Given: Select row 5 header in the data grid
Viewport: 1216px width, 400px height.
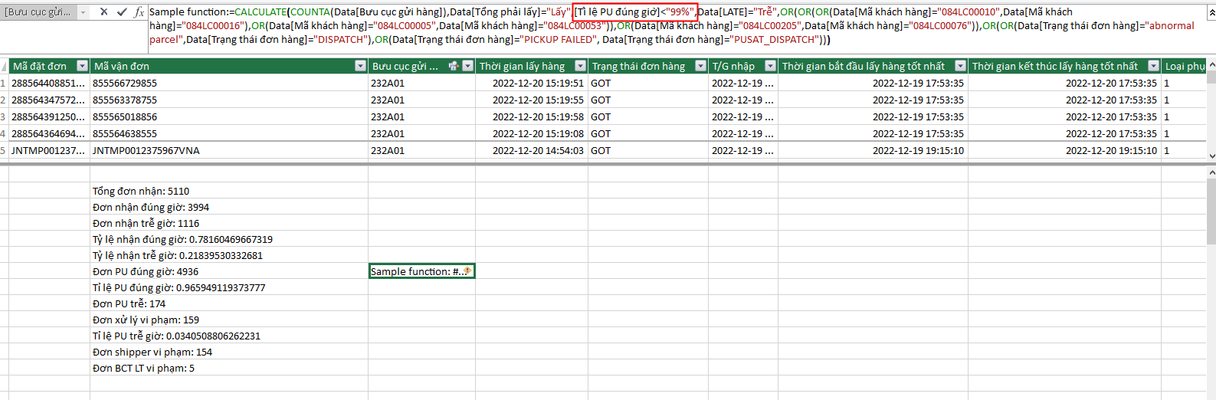Looking at the screenshot, I should click(4, 151).
